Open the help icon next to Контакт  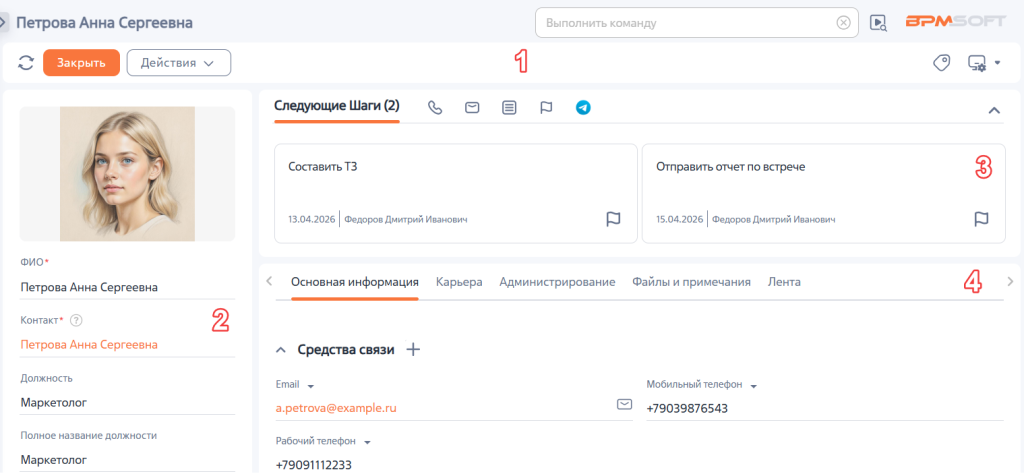pos(76,320)
